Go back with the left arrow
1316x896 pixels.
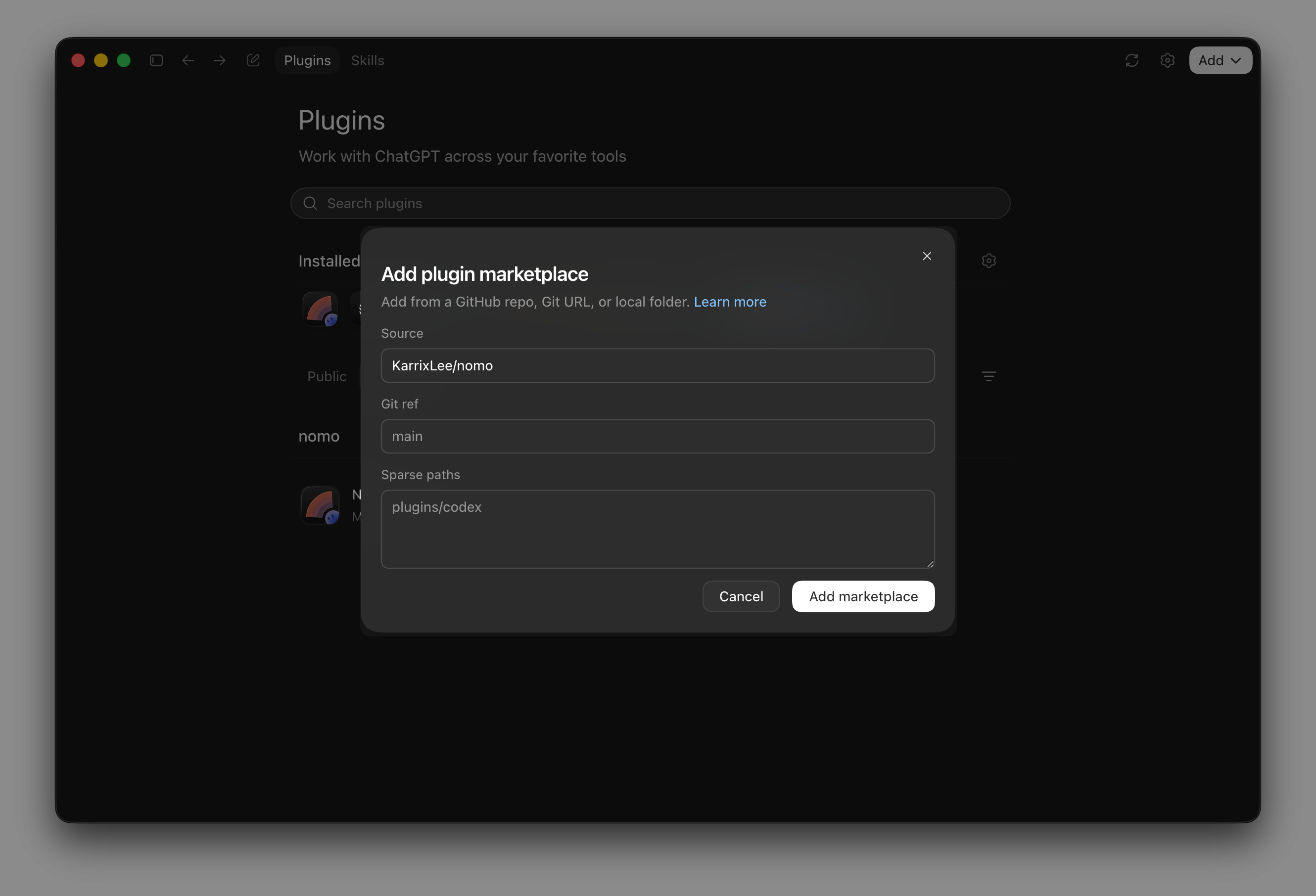point(188,60)
